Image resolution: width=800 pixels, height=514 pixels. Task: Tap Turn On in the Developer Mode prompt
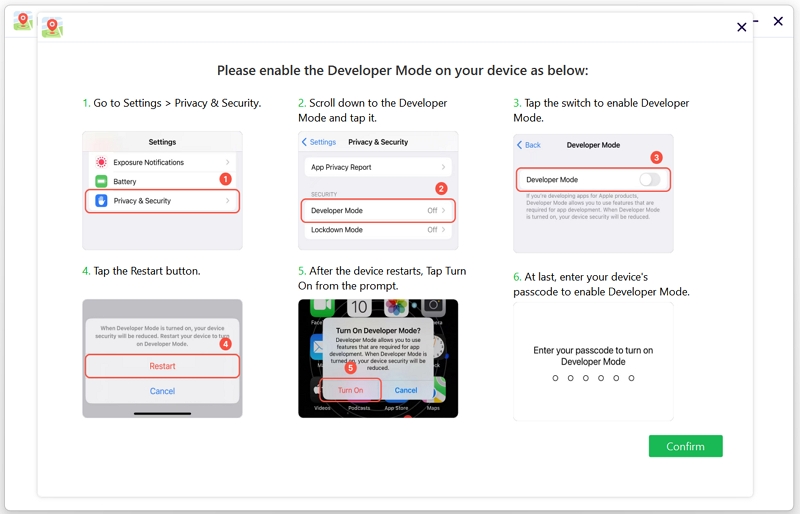click(x=350, y=390)
